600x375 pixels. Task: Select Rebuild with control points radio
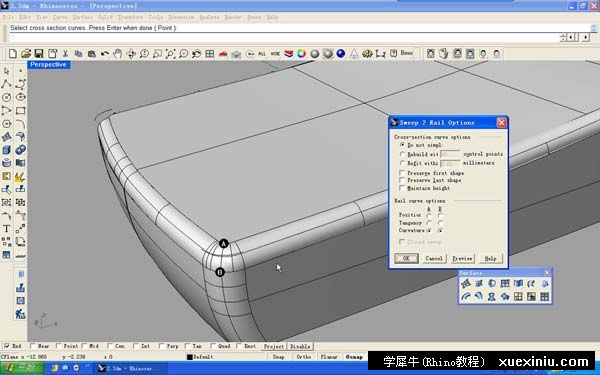pyautogui.click(x=402, y=154)
